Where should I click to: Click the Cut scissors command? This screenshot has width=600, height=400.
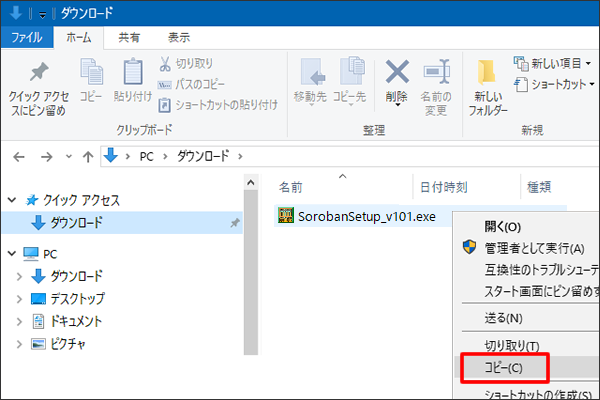click(186, 64)
